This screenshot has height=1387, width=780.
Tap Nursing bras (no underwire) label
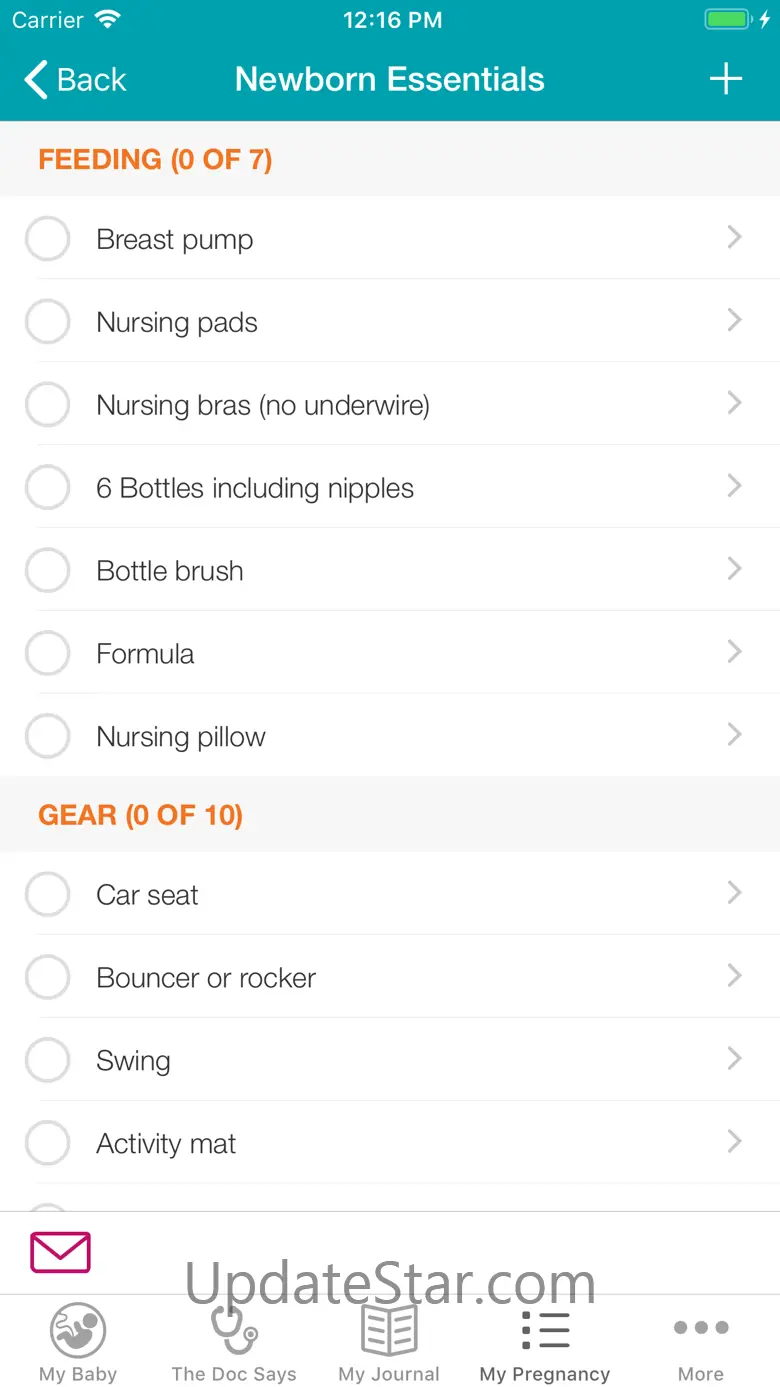[x=263, y=405]
